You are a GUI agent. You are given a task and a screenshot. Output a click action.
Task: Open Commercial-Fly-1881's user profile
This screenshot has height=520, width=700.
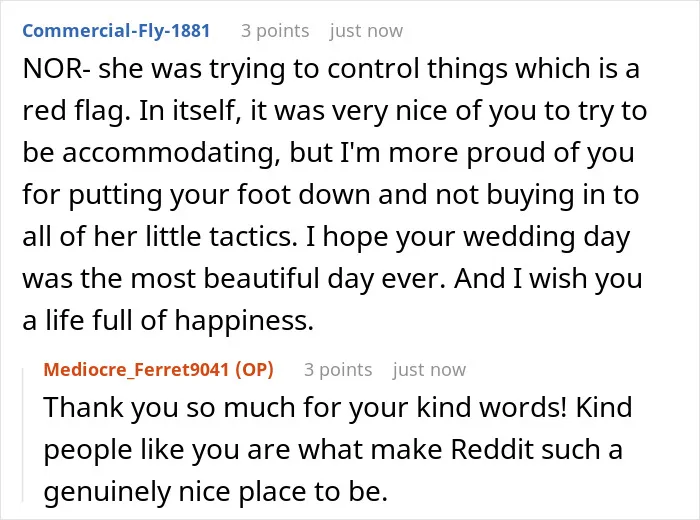(116, 31)
